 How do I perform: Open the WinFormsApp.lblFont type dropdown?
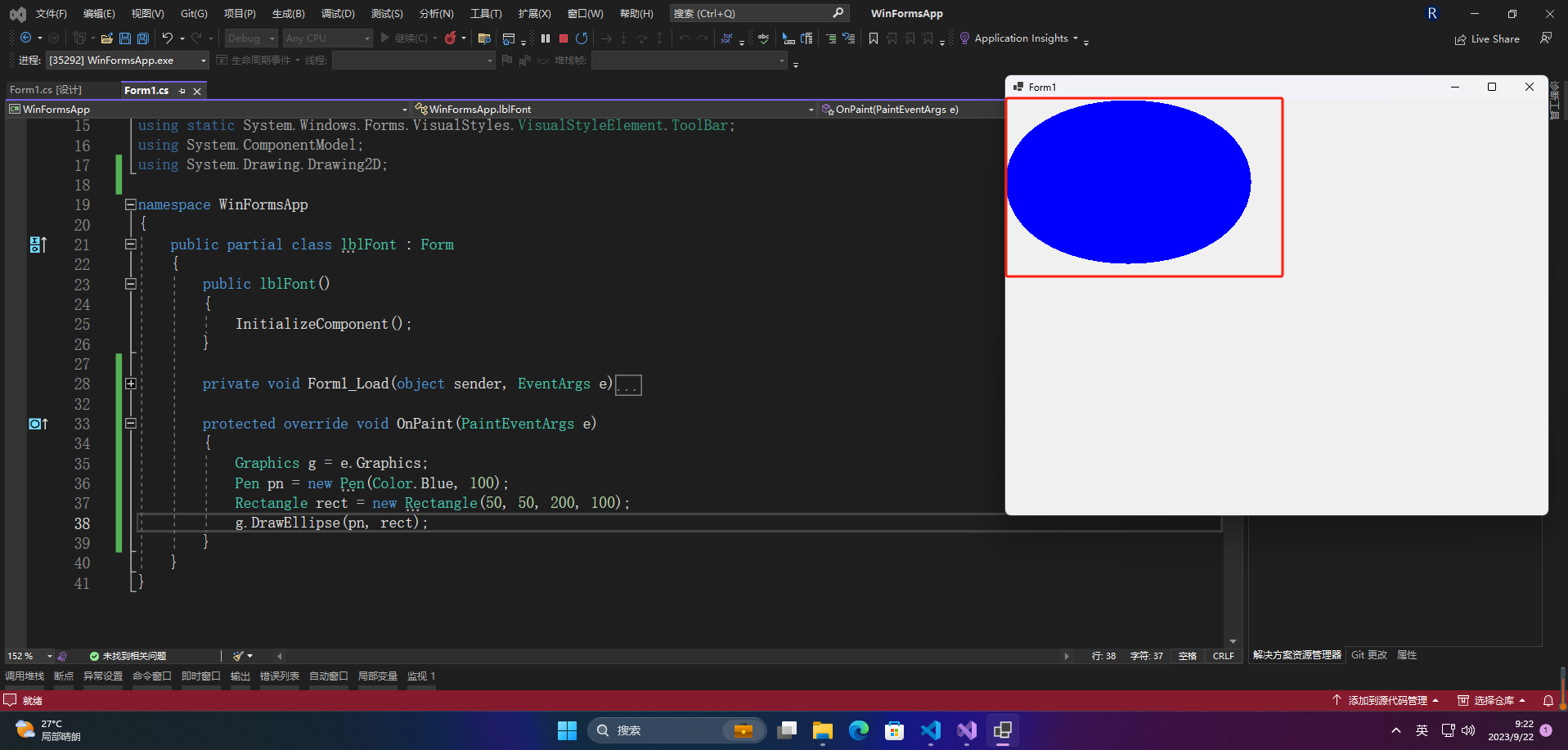[x=613, y=109]
